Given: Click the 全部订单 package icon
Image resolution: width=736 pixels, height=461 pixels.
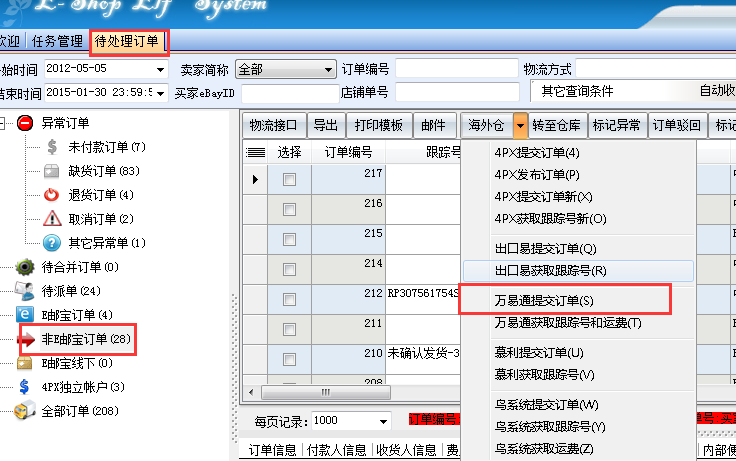Looking at the screenshot, I should (26, 411).
